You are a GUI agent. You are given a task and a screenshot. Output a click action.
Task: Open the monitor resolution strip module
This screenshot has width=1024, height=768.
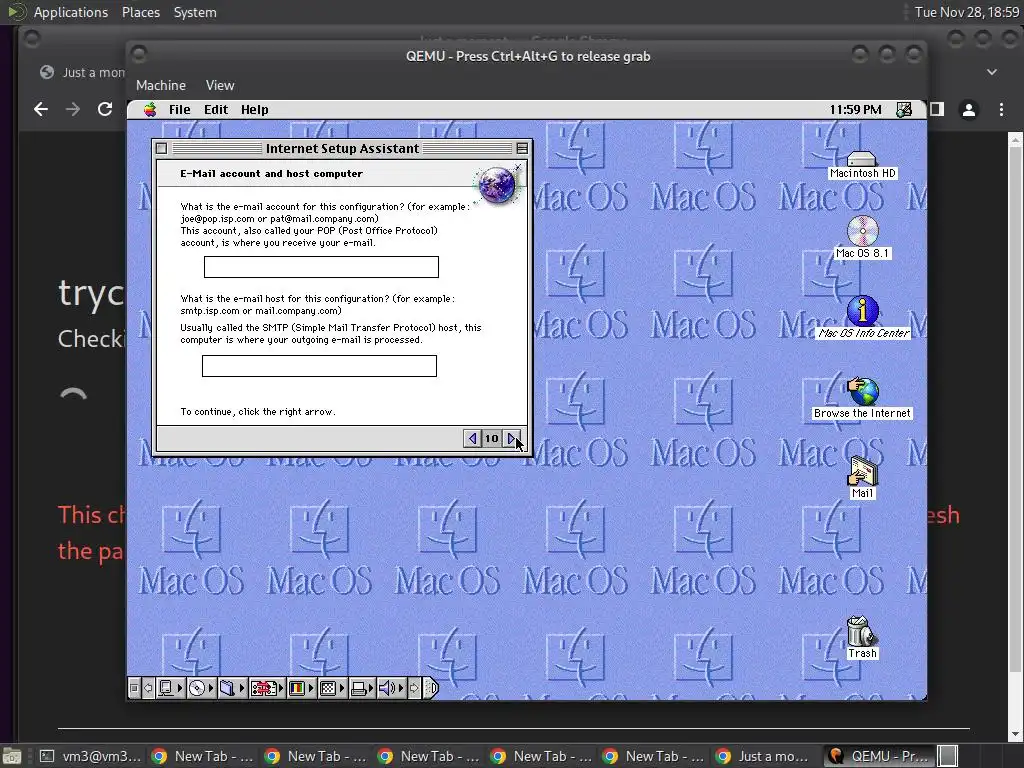332,688
